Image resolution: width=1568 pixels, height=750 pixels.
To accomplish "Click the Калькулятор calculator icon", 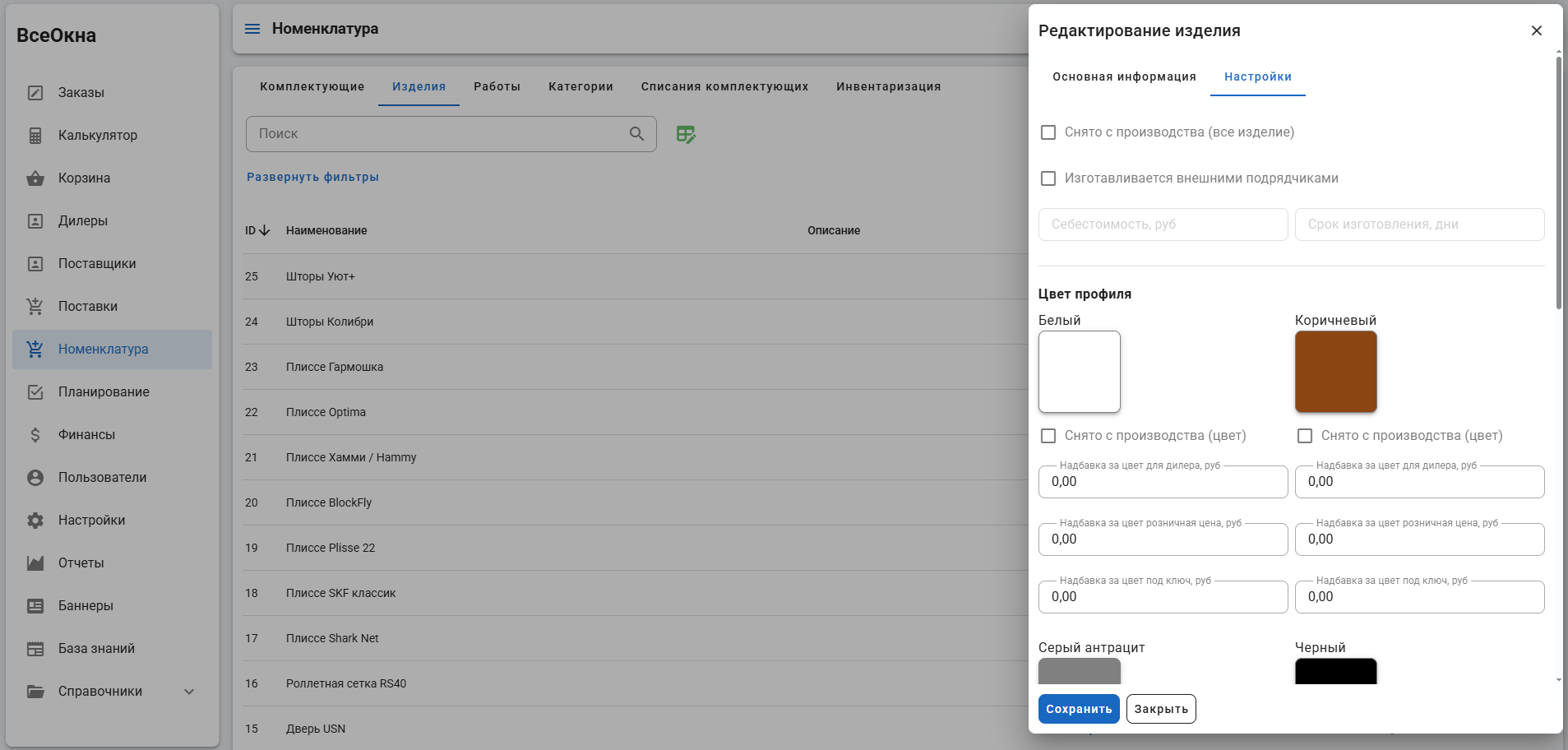I will pyautogui.click(x=35, y=136).
